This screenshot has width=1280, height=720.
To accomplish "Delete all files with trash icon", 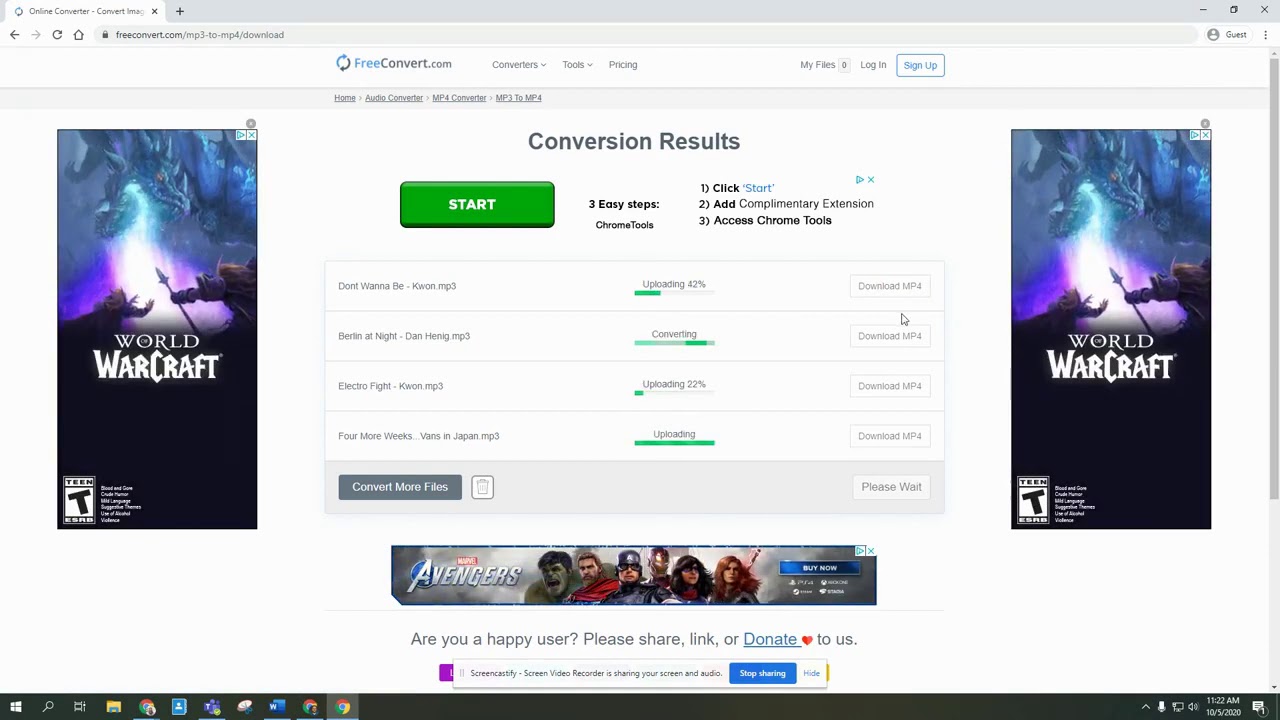I will pos(482,487).
